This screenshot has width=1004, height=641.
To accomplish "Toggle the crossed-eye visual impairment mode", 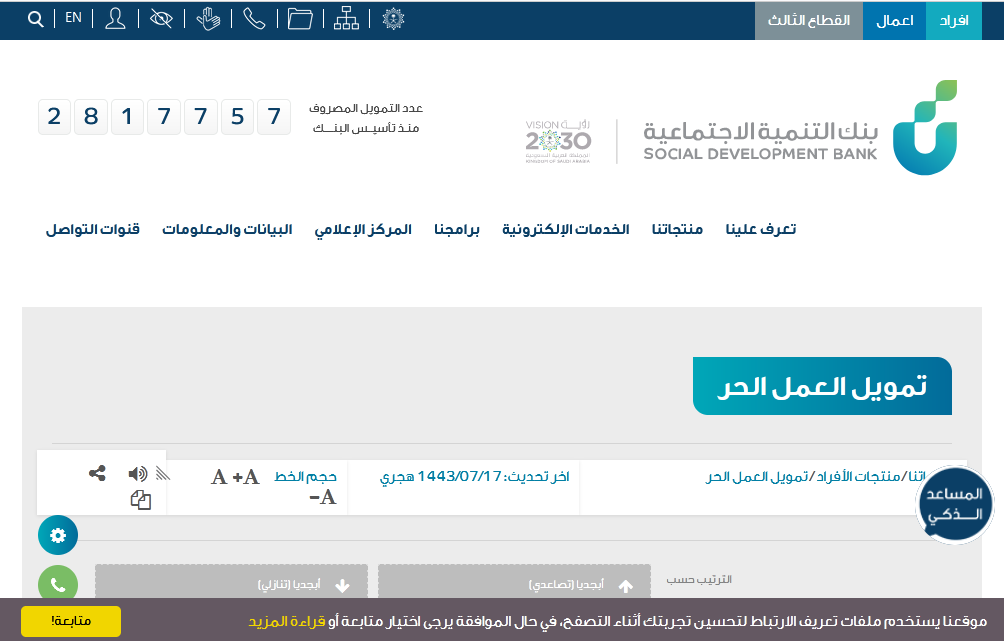I will [x=161, y=19].
